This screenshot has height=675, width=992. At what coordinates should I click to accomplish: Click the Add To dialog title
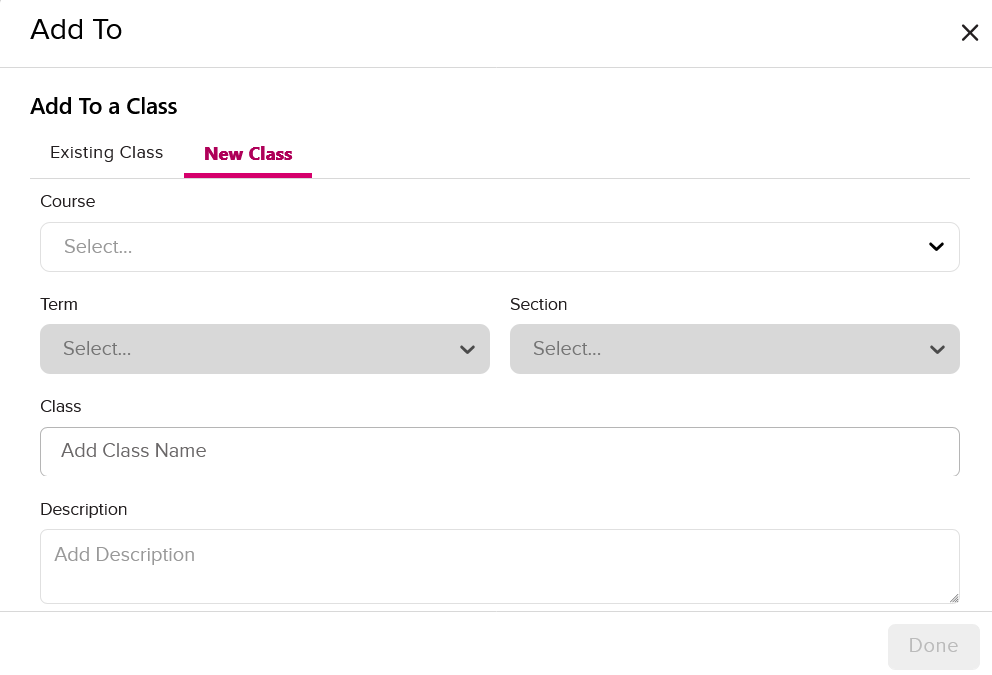coord(76,30)
